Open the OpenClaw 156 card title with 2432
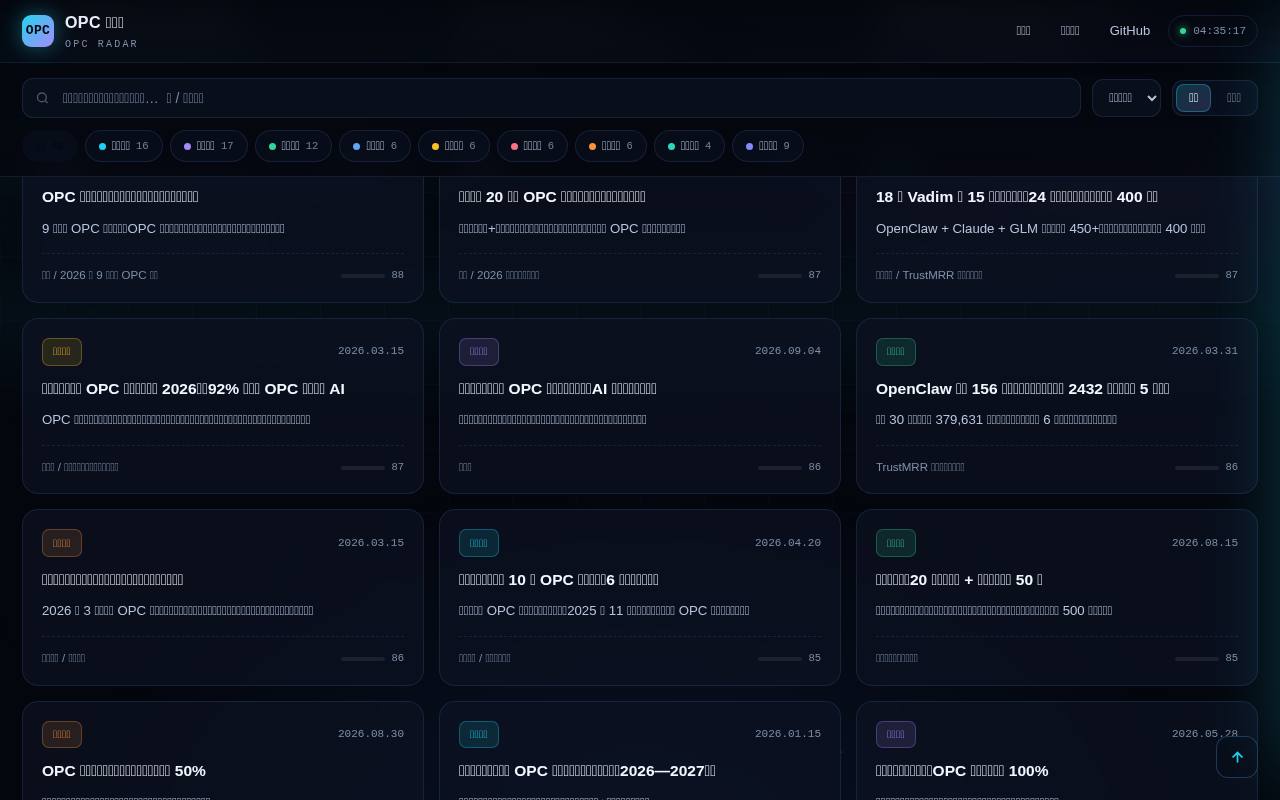 tap(1022, 388)
